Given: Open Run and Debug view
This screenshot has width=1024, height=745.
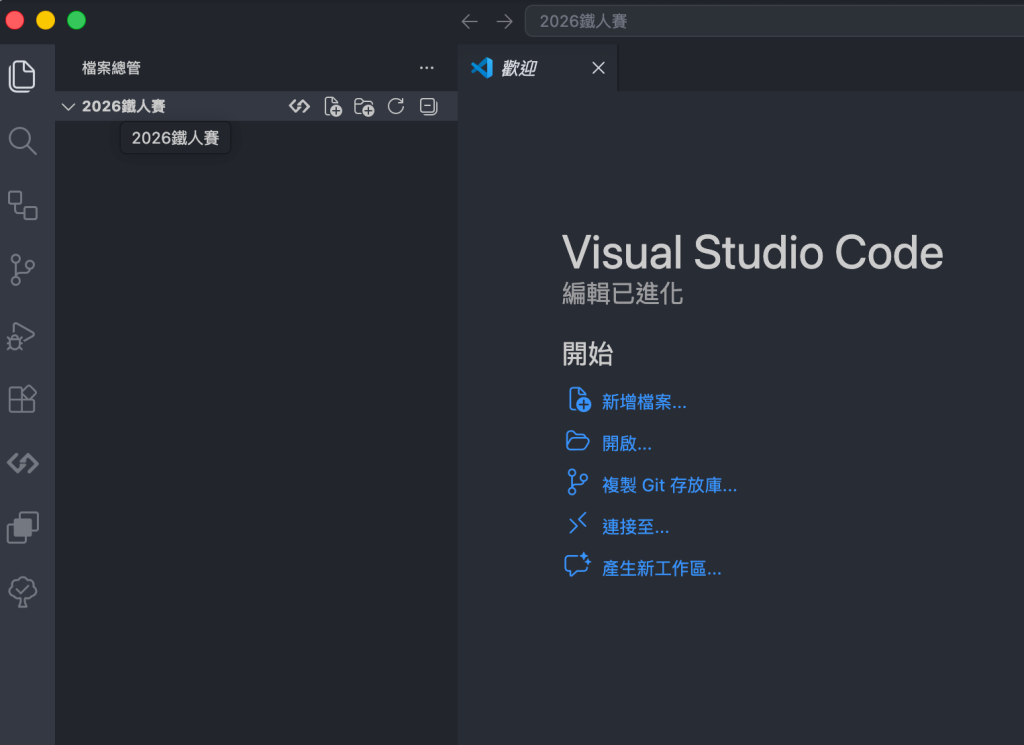Looking at the screenshot, I should pos(22,336).
